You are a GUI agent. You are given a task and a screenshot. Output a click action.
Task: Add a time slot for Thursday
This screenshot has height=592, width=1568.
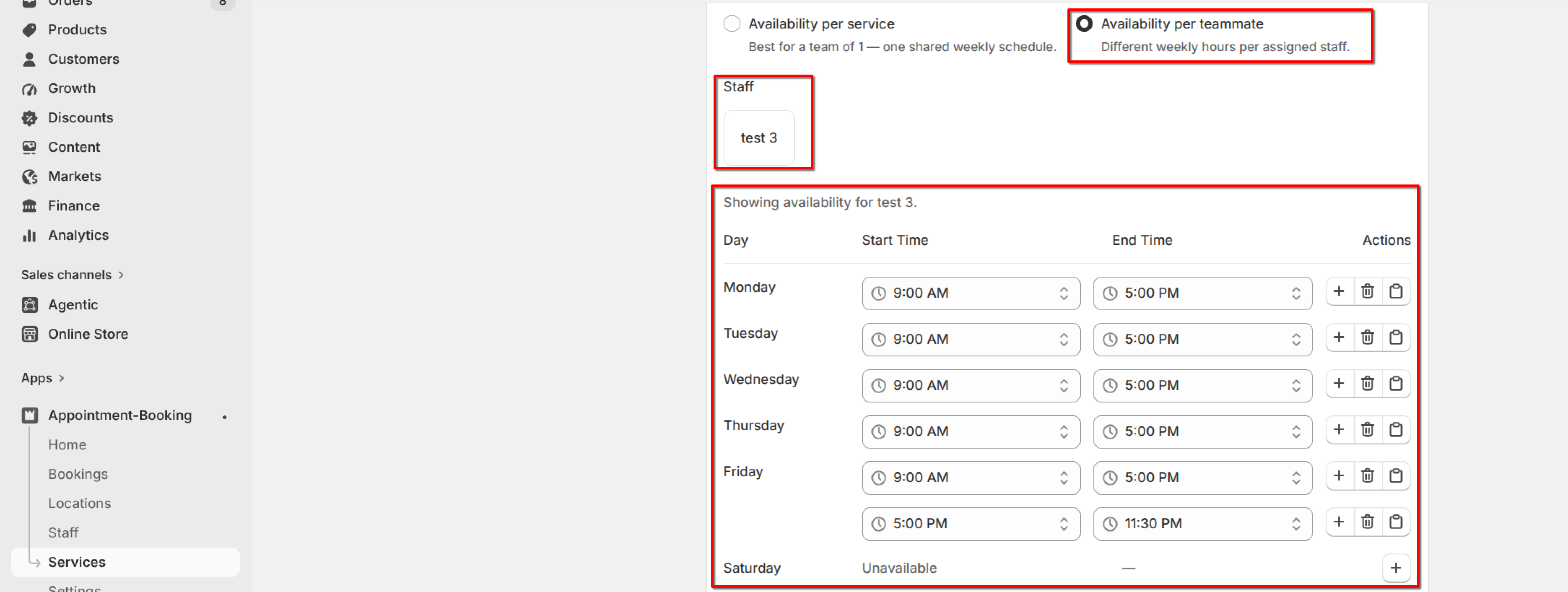[x=1339, y=430]
